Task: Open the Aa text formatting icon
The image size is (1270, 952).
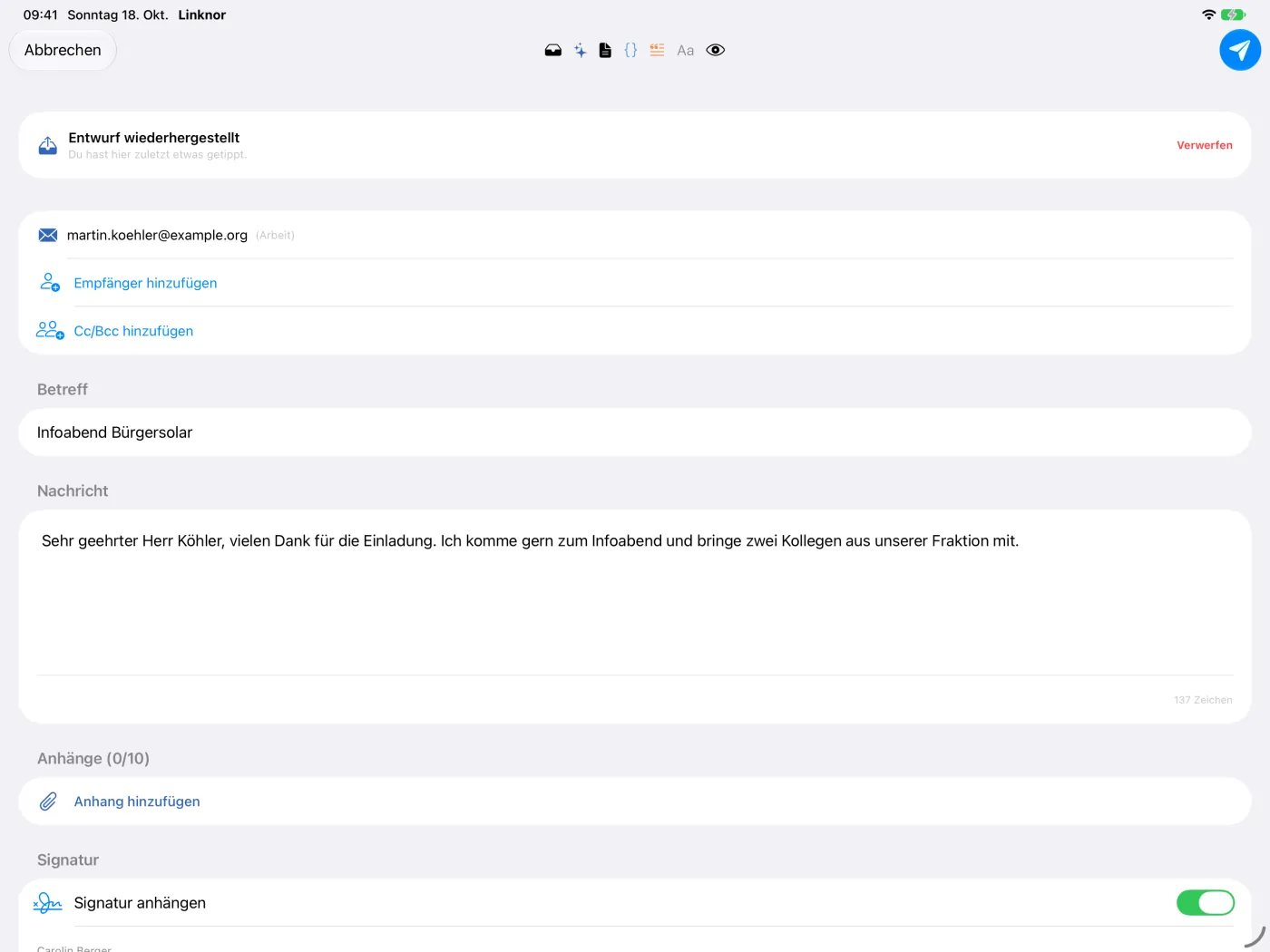Action: [686, 51]
